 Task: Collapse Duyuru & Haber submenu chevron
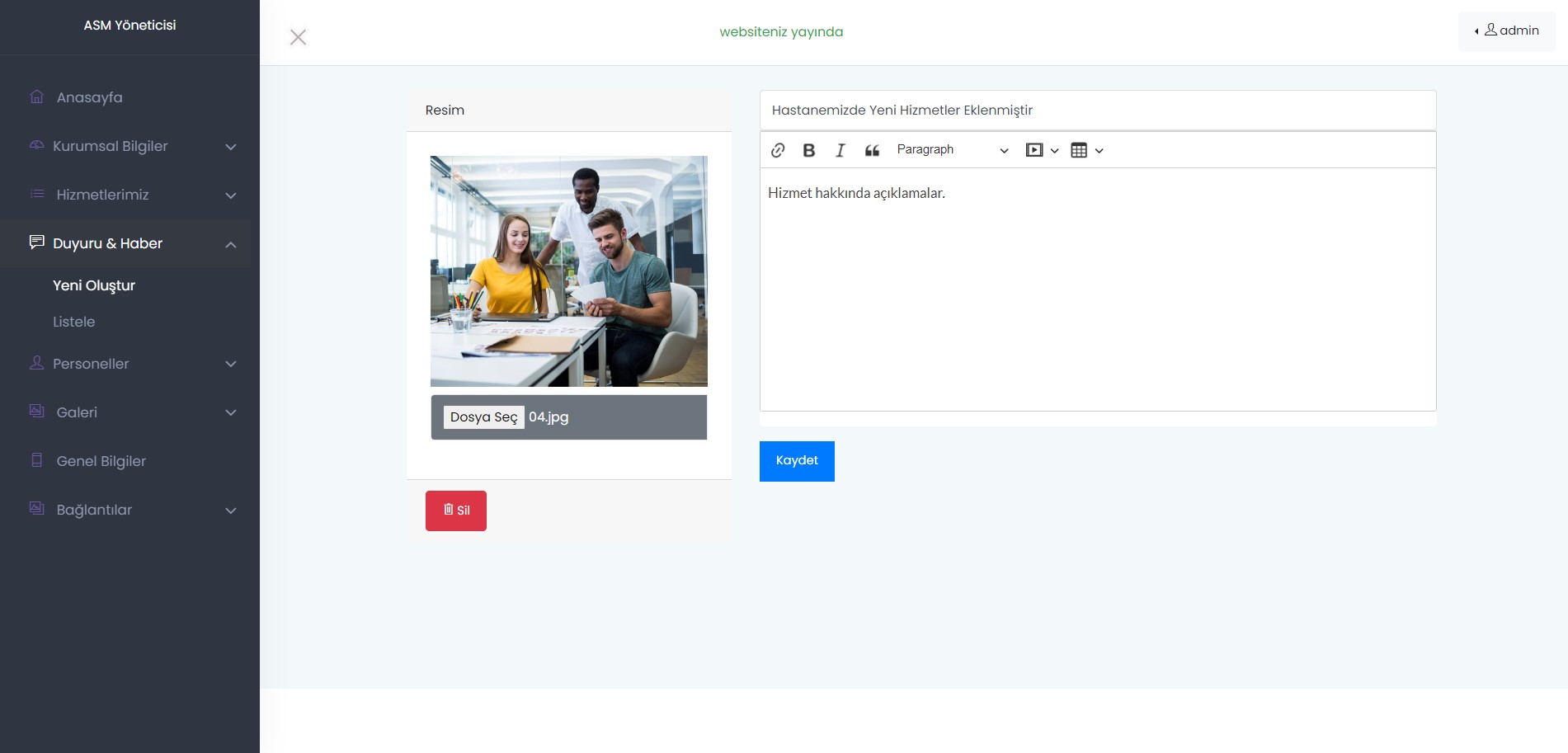point(231,244)
